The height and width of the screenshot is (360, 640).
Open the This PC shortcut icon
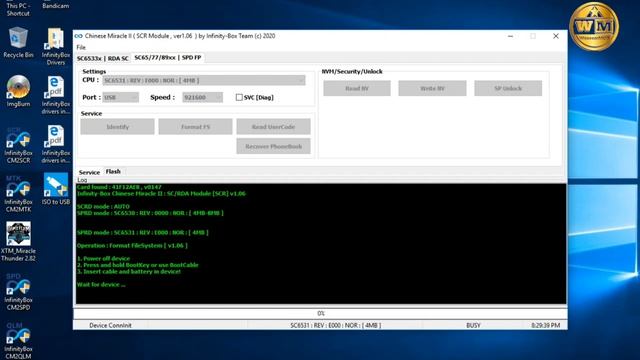pyautogui.click(x=18, y=9)
